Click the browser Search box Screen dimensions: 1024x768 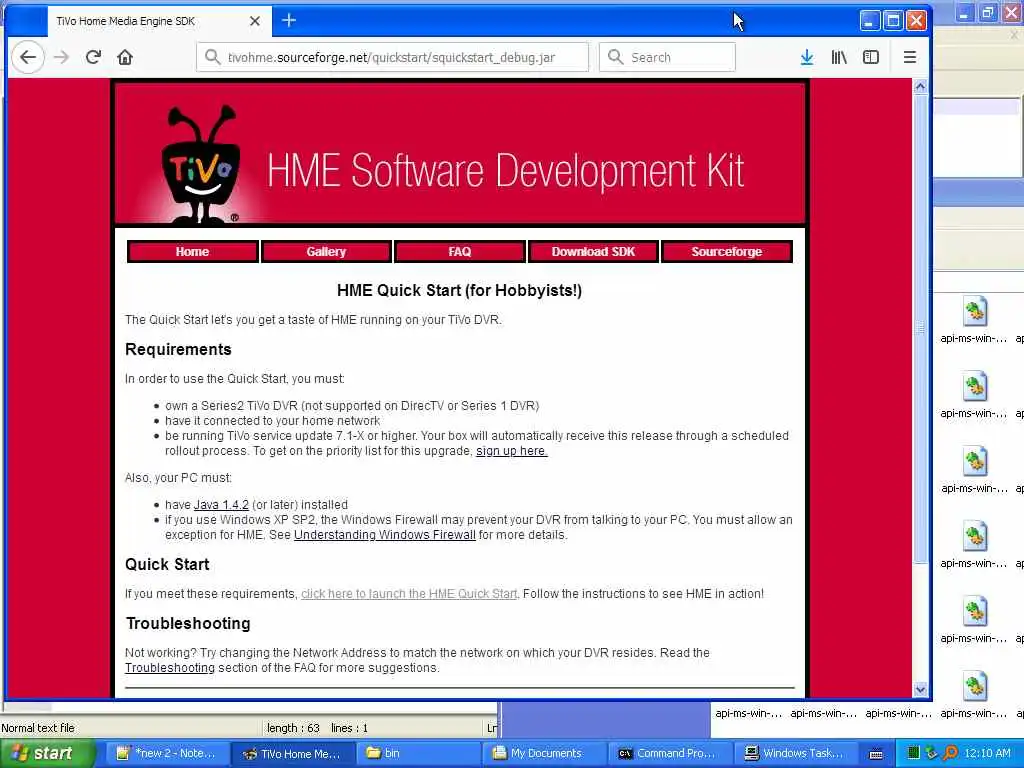point(667,57)
